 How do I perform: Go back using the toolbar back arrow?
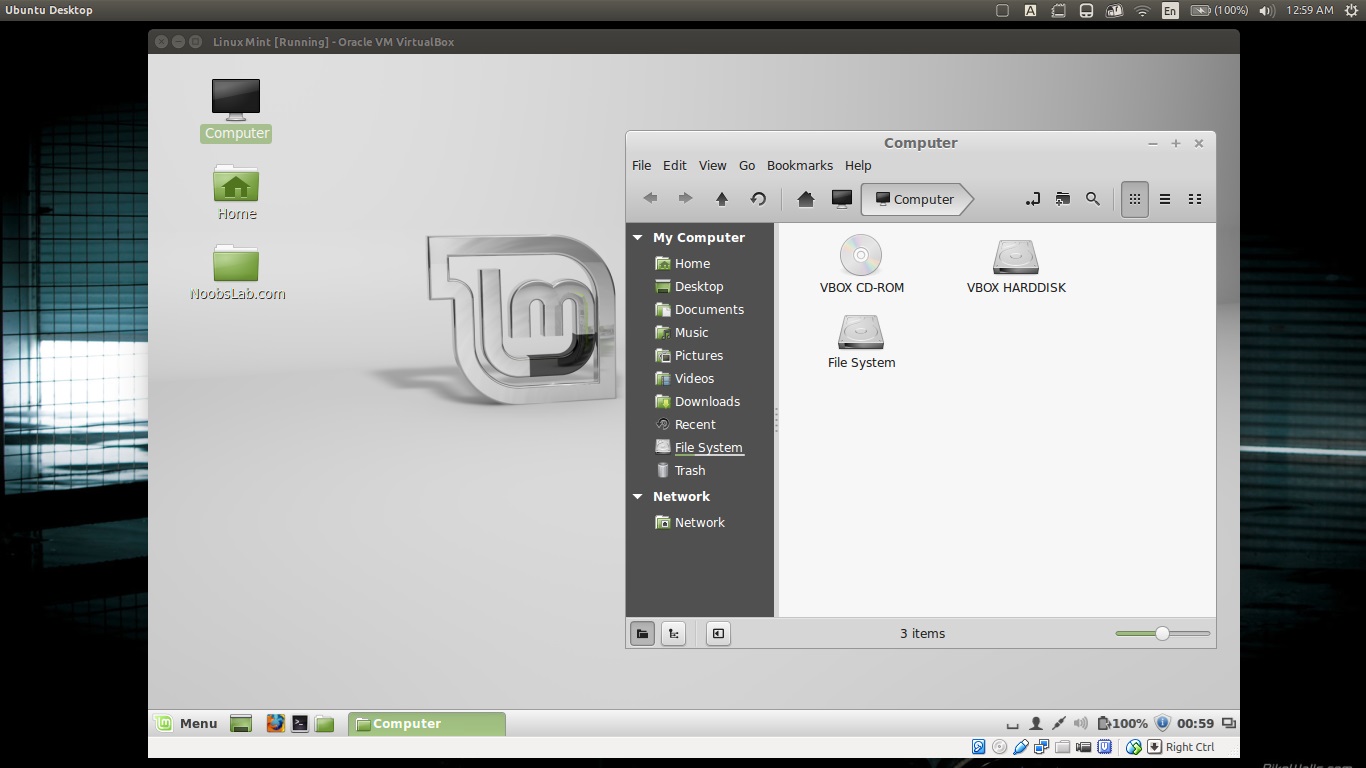coord(651,199)
